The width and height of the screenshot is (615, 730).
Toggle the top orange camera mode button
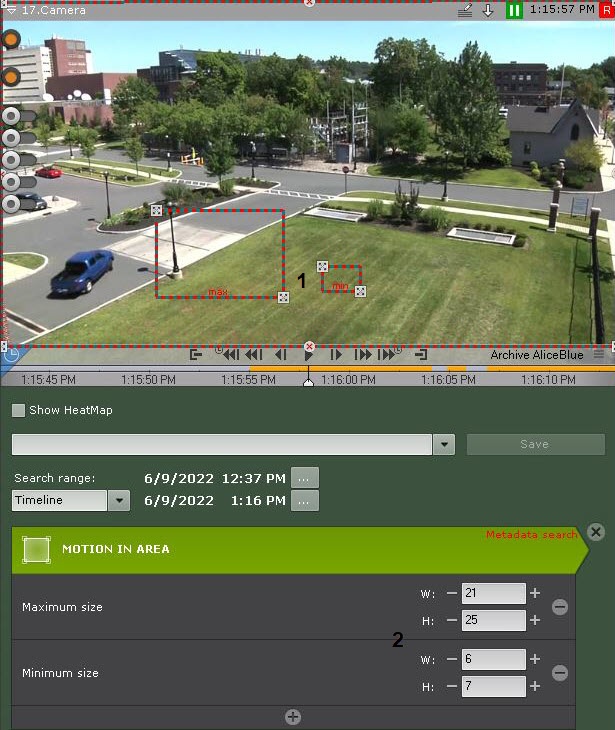(11, 40)
